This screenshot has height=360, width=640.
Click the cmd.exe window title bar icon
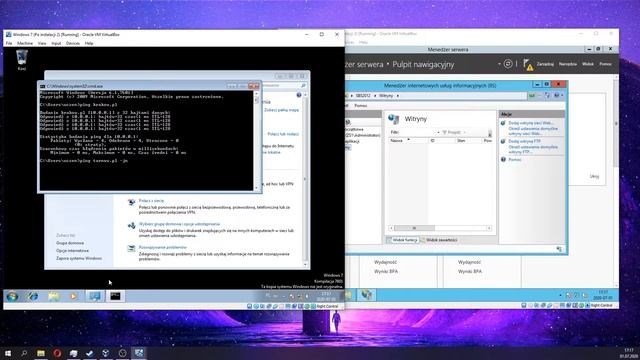tap(42, 86)
